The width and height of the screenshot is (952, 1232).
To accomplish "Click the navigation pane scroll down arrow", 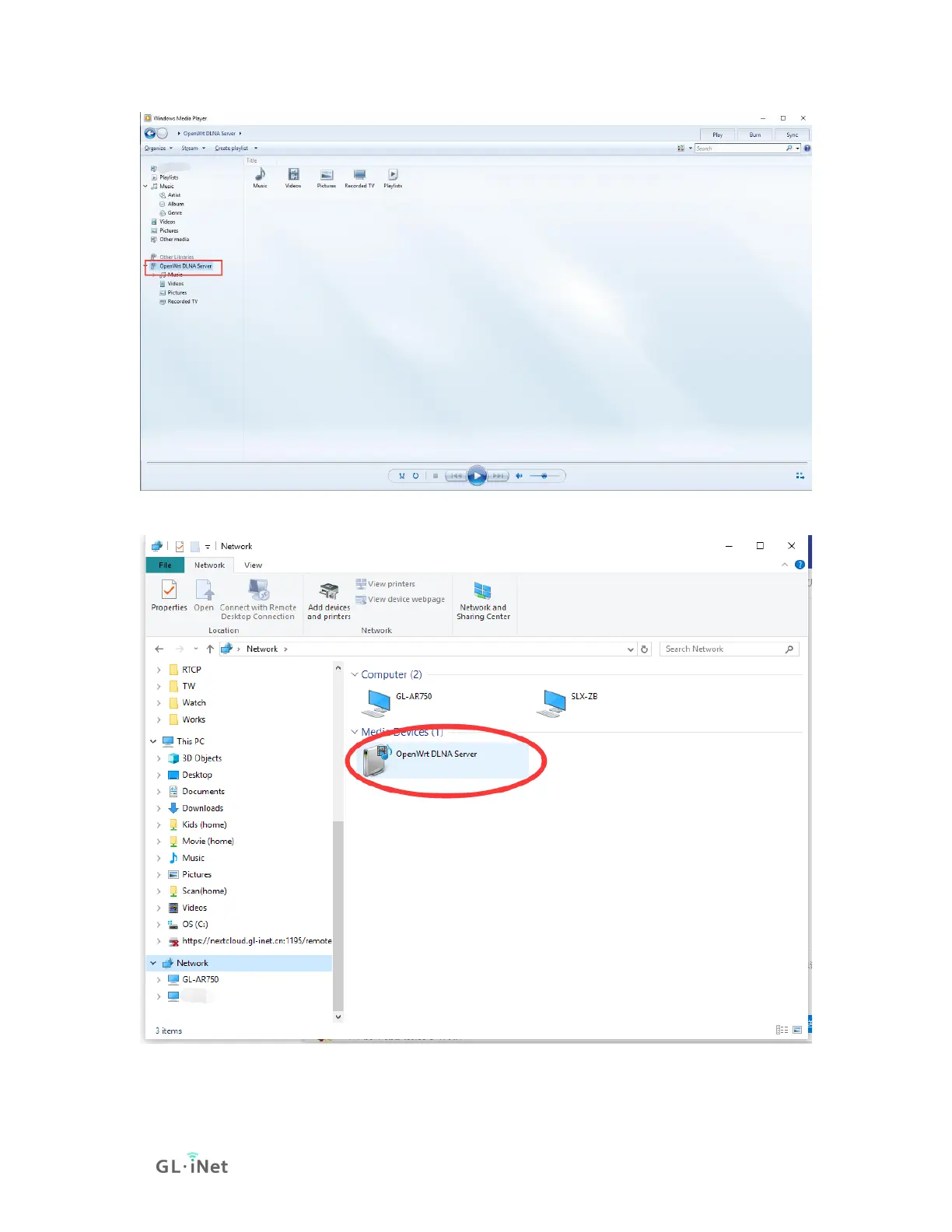I will click(x=338, y=1017).
